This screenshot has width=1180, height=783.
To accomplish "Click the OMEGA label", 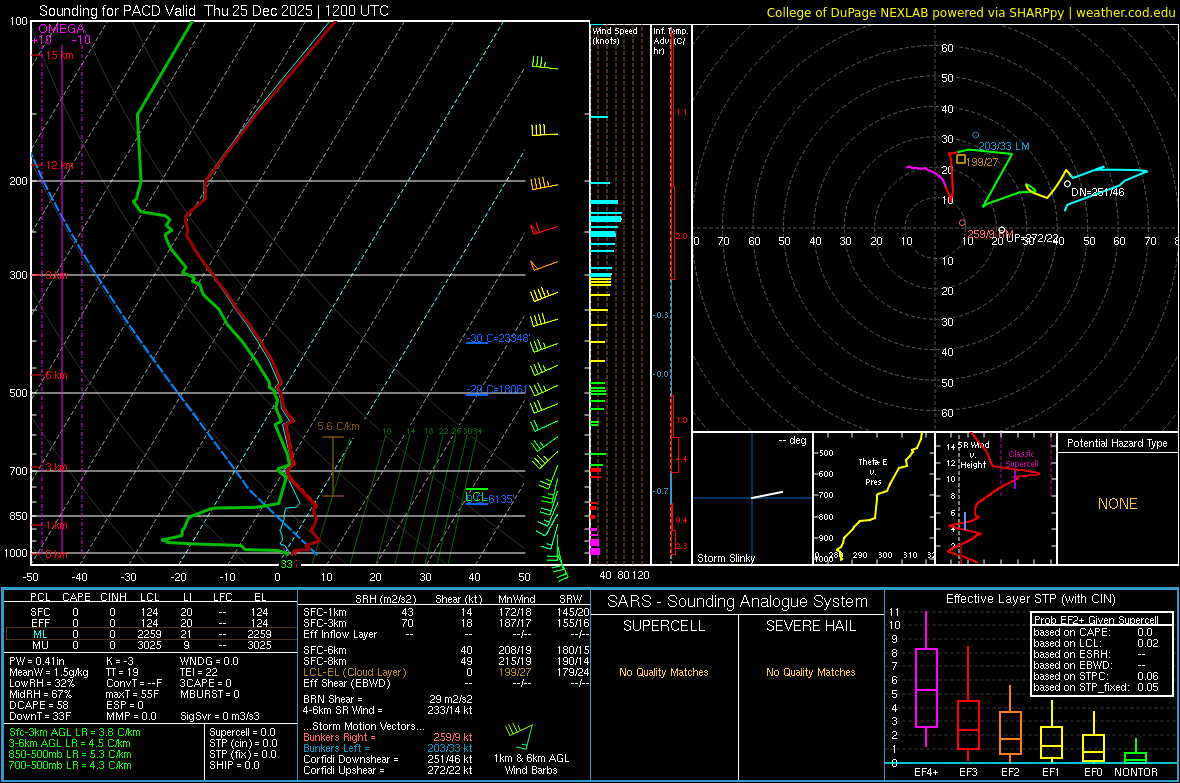I will tap(62, 29).
